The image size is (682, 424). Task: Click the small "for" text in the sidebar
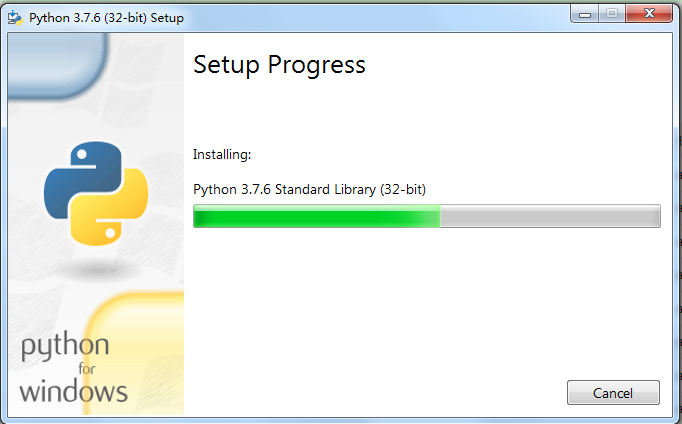pos(87,369)
